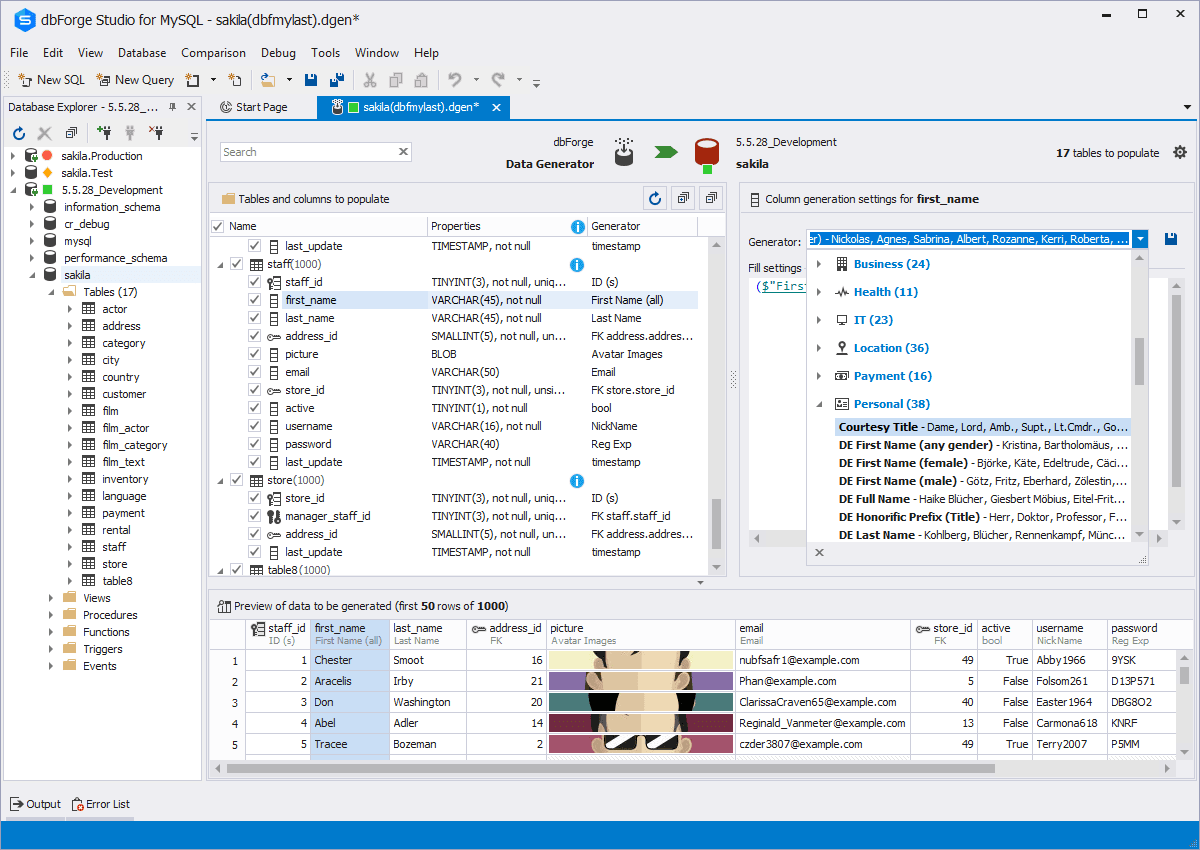
Task: Click refresh icon in tables to populate panel
Action: pyautogui.click(x=655, y=198)
